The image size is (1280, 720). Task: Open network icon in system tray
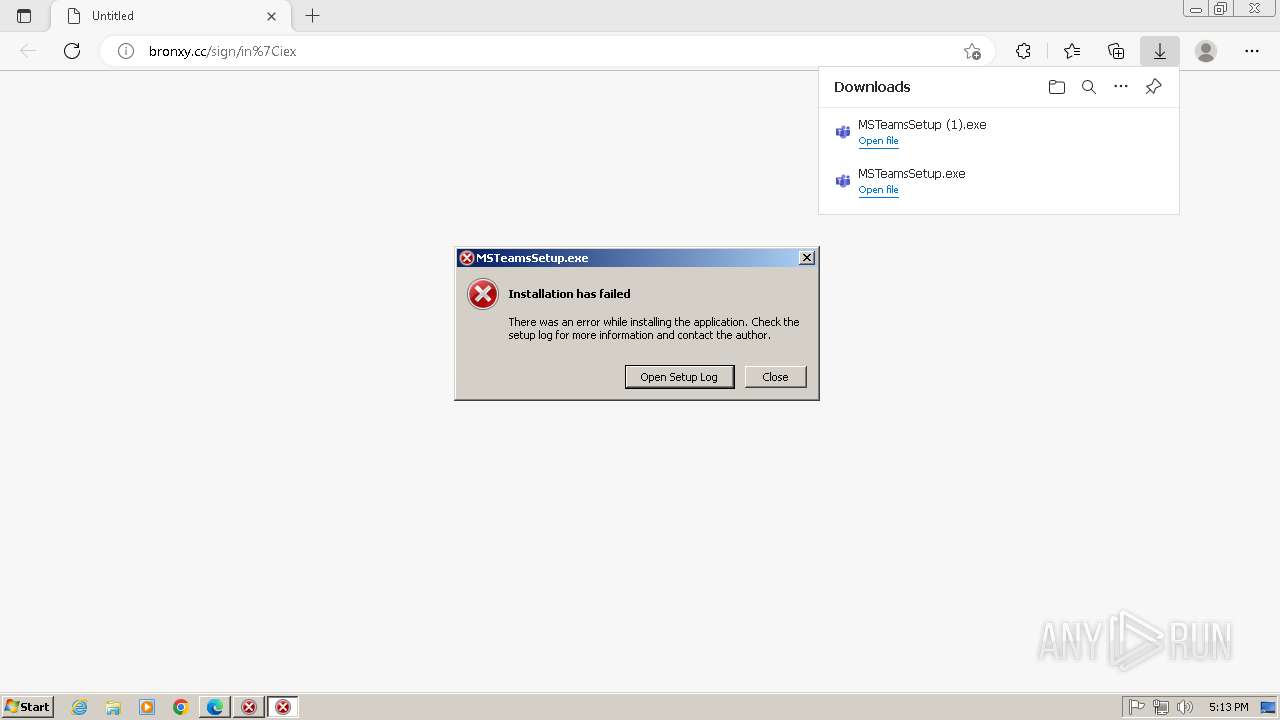[1161, 707]
